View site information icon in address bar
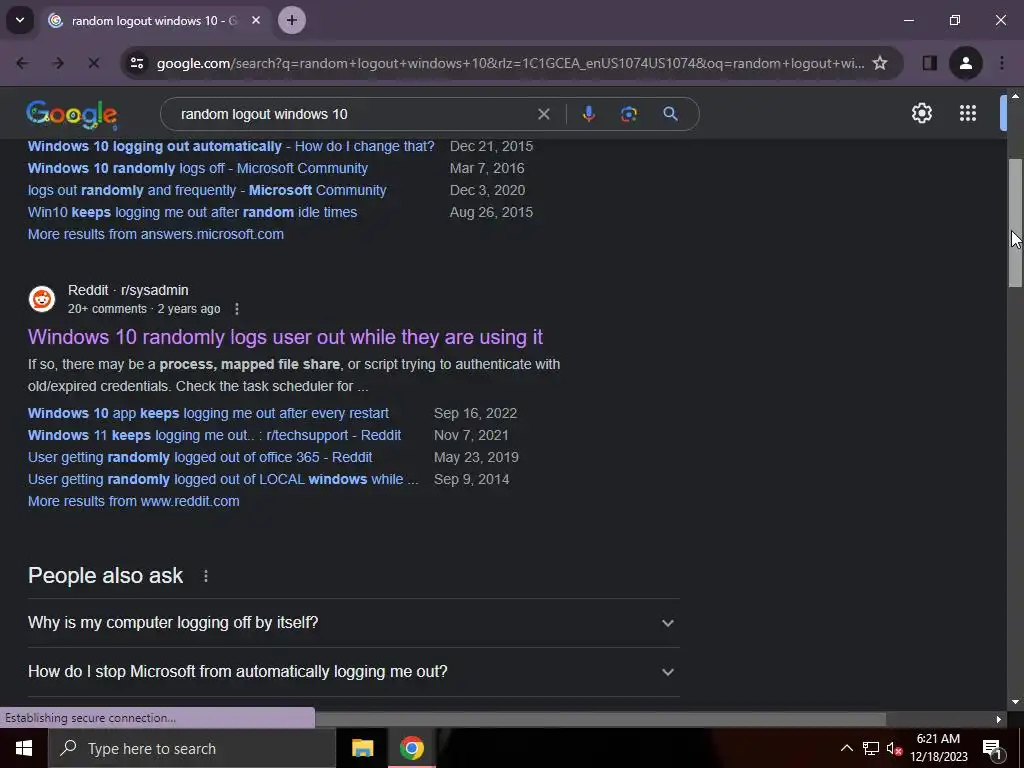The image size is (1024, 768). click(137, 63)
